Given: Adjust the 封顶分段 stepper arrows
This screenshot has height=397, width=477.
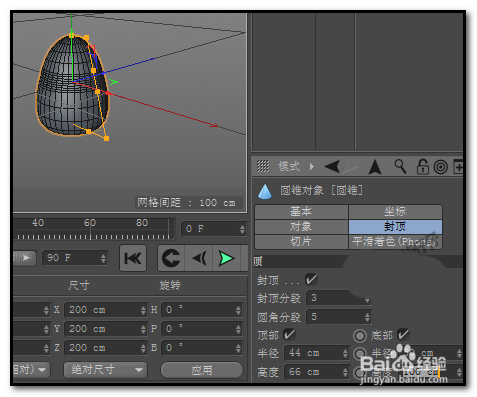Looking at the screenshot, I should pyautogui.click(x=367, y=300).
